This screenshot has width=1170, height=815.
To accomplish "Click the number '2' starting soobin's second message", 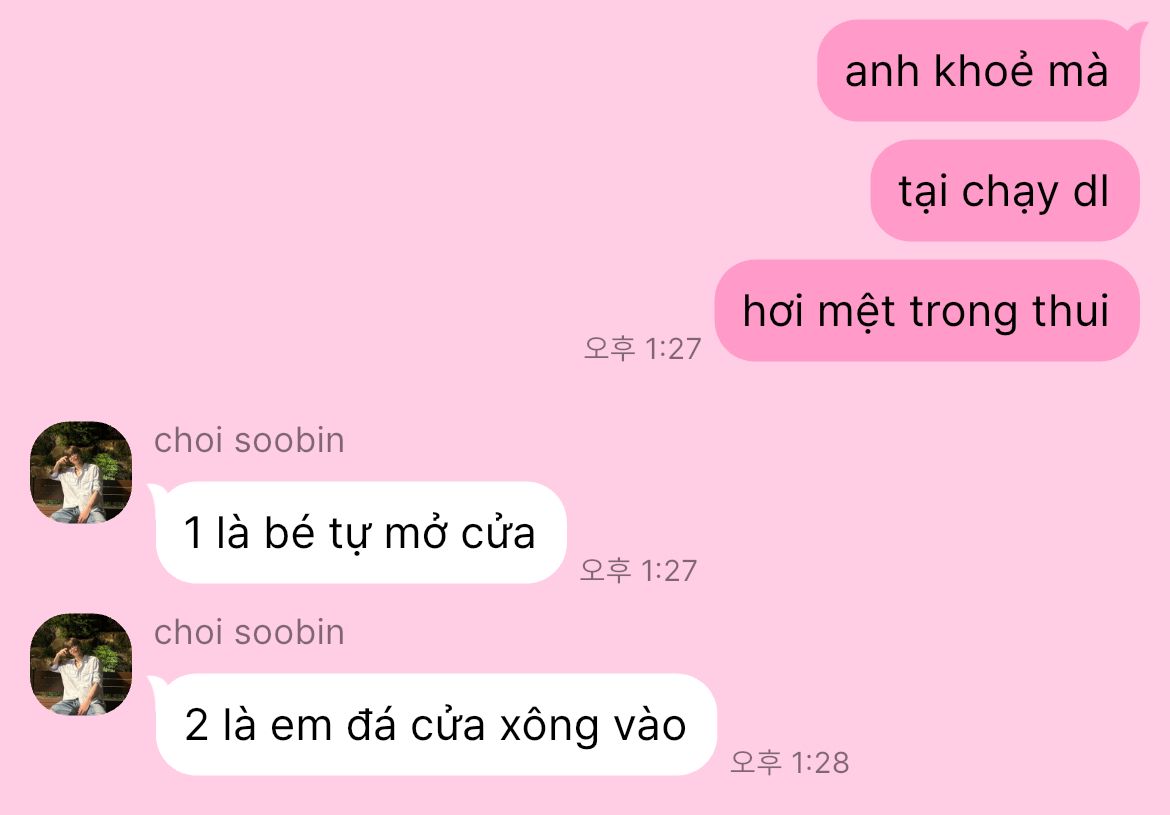I will pyautogui.click(x=195, y=725).
